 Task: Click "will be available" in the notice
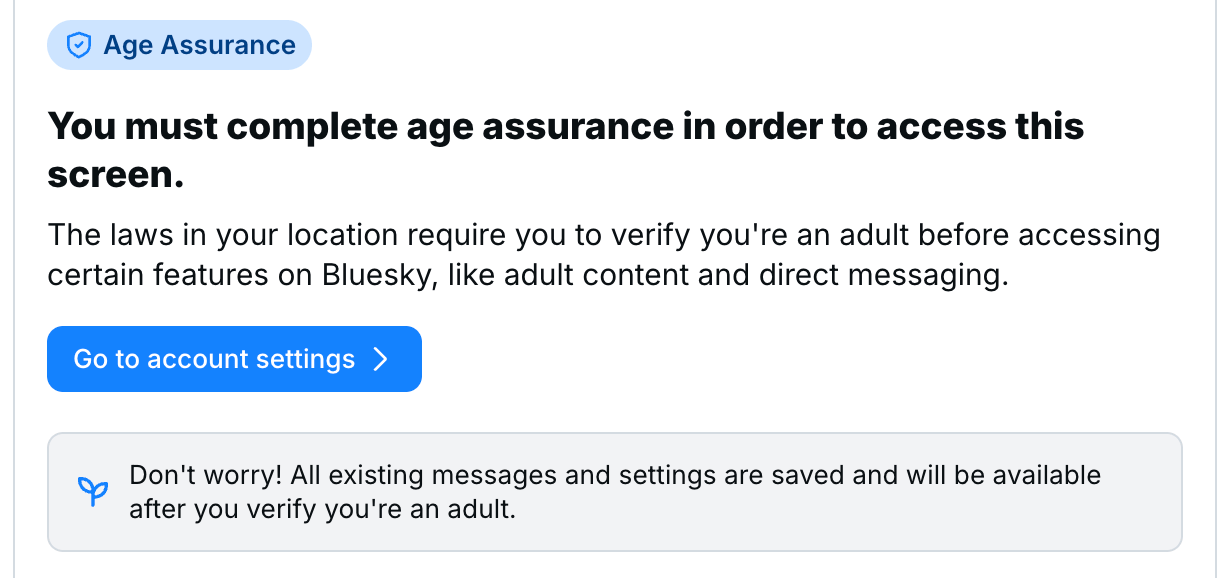(1001, 475)
